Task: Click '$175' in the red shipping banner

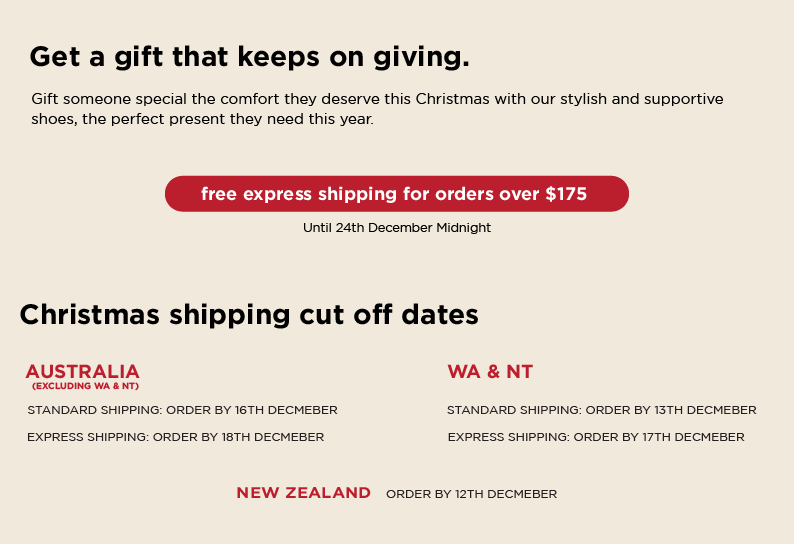Action: point(566,194)
